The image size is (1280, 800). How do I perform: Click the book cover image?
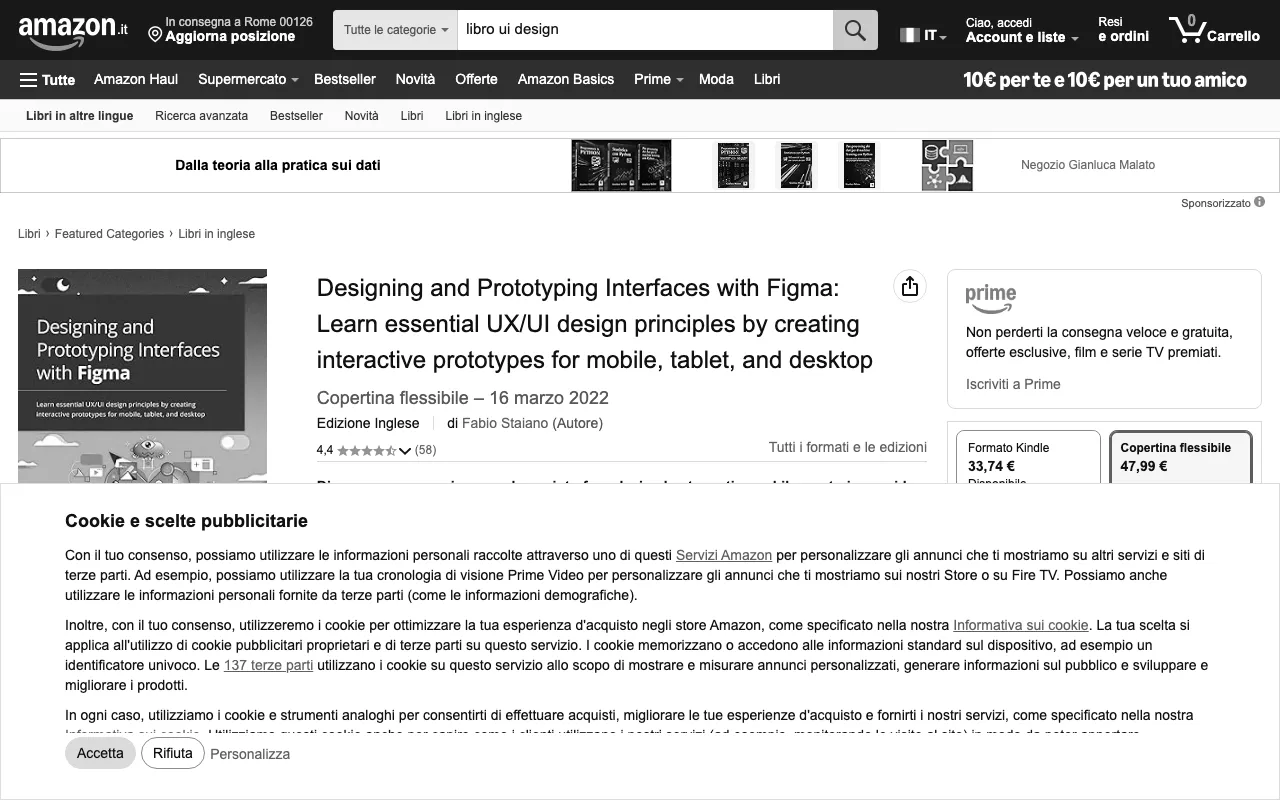(x=142, y=376)
